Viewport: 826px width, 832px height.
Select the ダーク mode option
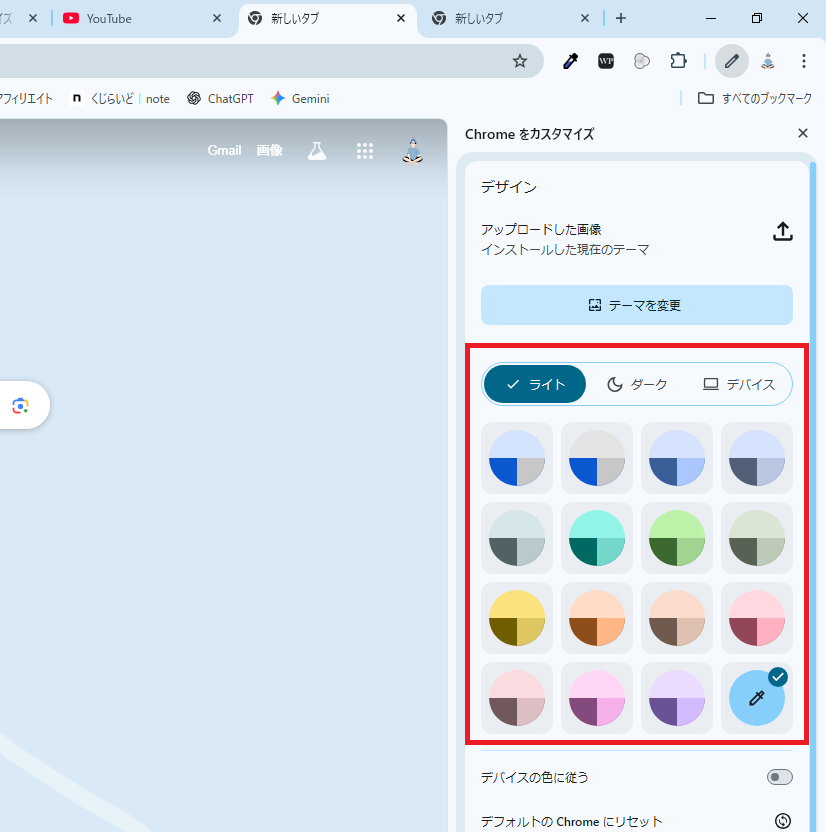click(637, 384)
